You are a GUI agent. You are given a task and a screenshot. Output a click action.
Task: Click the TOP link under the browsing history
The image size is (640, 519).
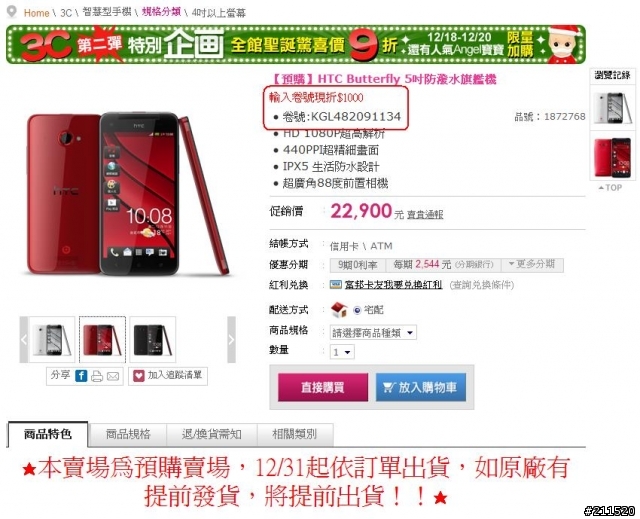coord(610,188)
